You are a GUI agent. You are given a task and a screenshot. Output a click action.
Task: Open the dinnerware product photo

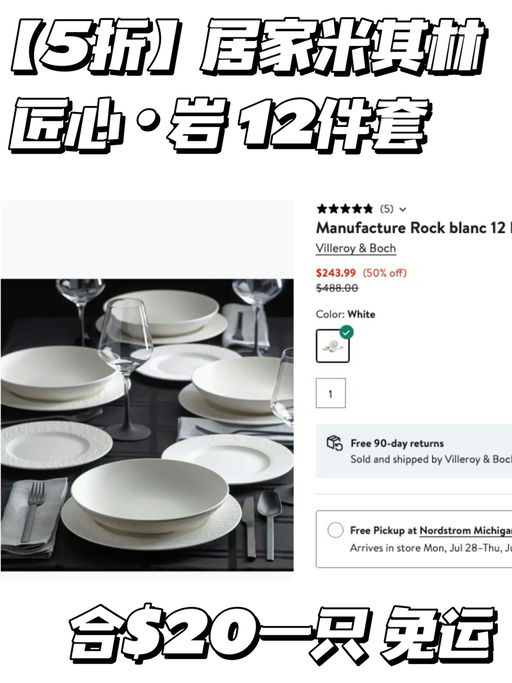[147, 425]
